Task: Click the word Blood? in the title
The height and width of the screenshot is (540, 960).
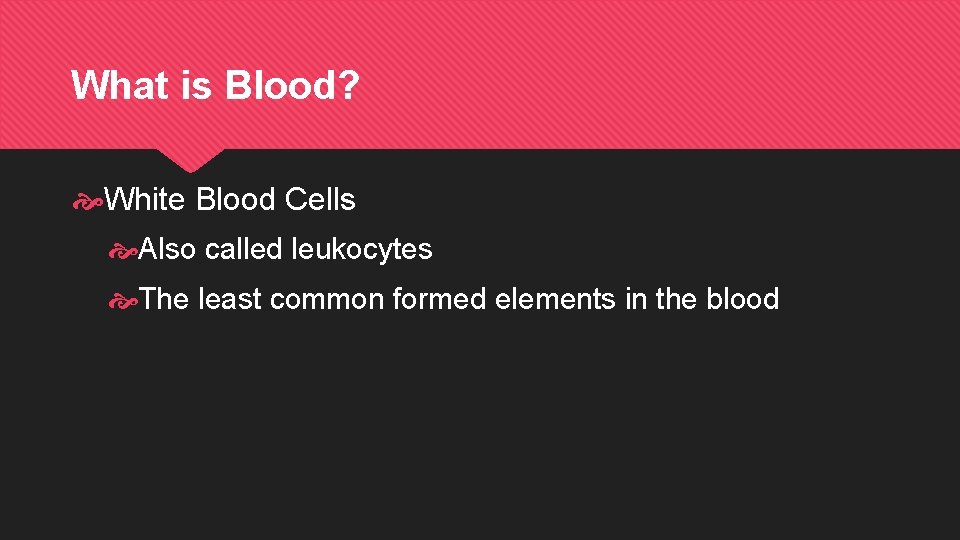Action: pos(291,84)
